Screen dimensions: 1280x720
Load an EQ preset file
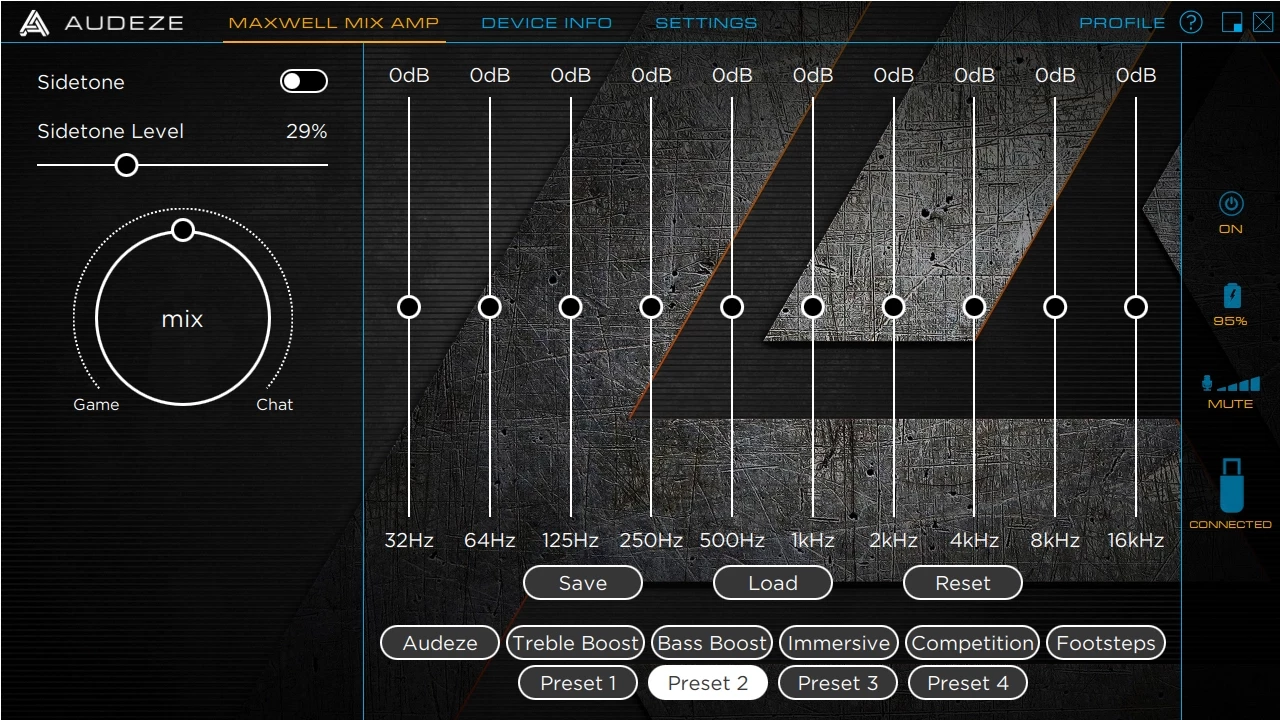(x=773, y=583)
